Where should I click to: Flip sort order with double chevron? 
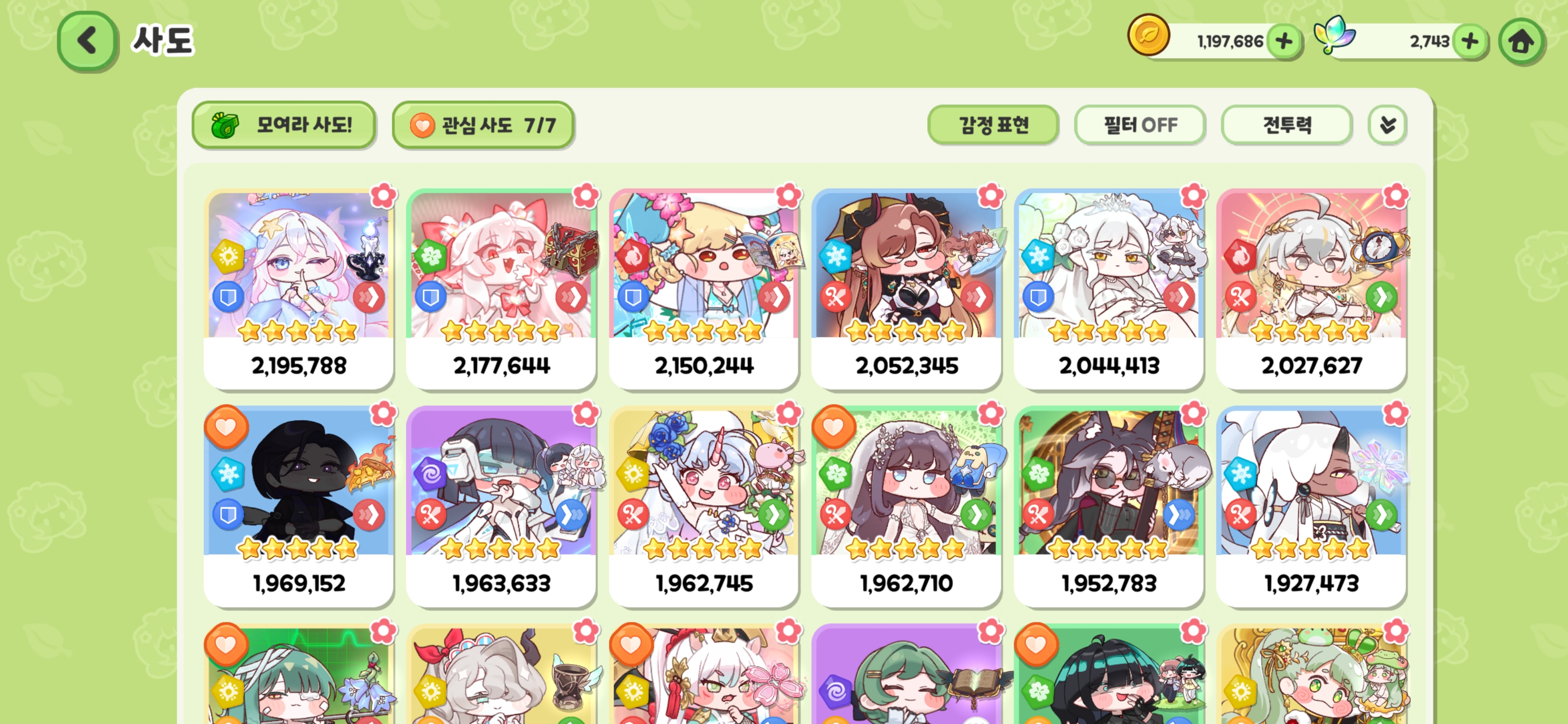1387,125
